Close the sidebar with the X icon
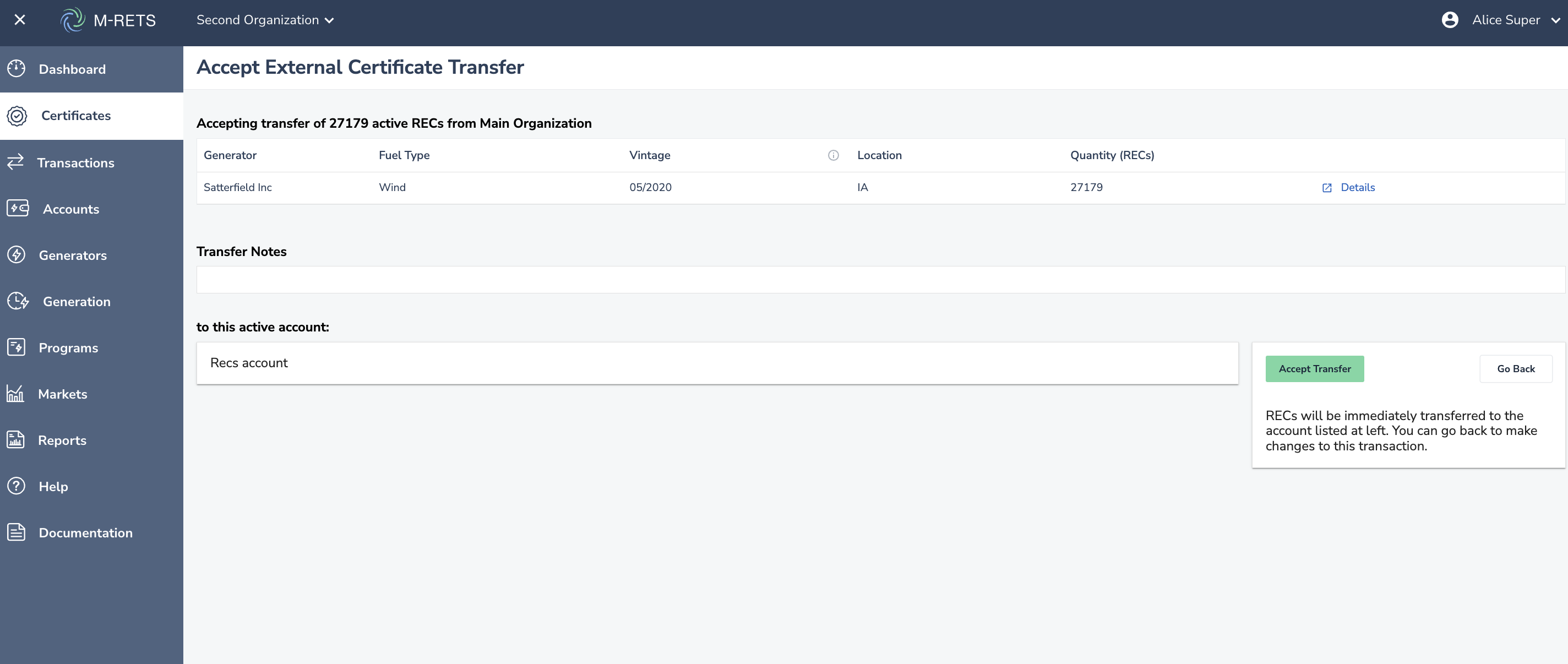The width and height of the screenshot is (1568, 664). (19, 19)
